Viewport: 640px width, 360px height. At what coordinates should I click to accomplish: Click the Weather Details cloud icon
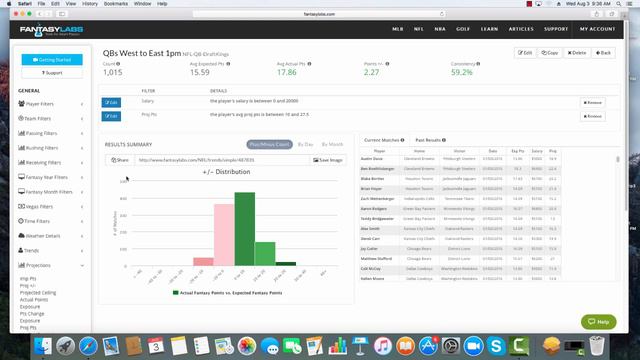point(21,236)
